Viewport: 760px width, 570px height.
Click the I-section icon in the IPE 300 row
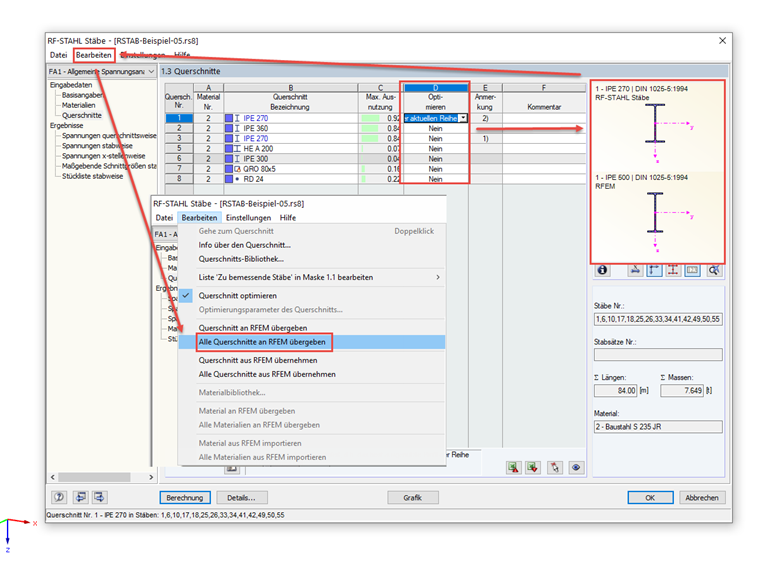(x=238, y=159)
